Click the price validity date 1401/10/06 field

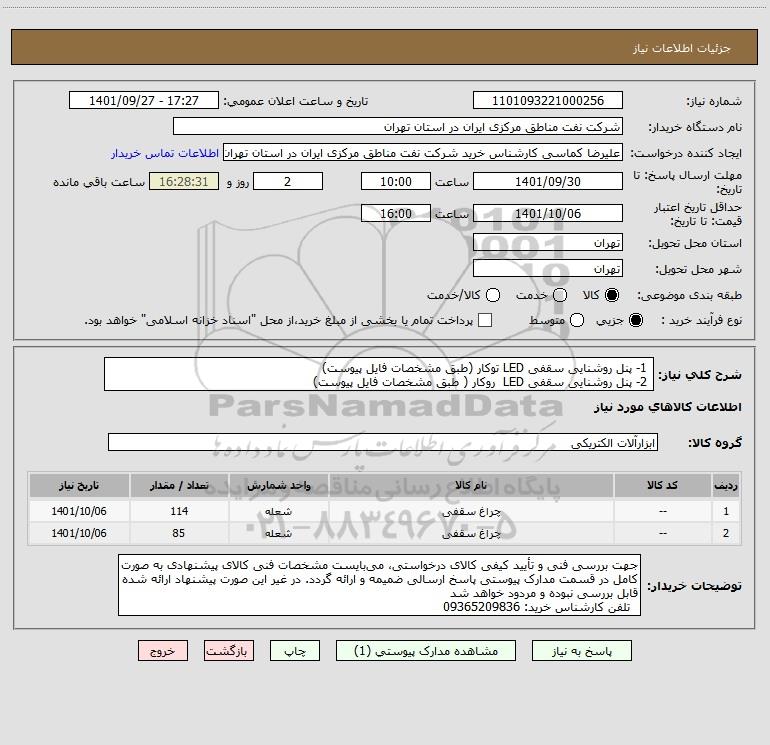[548, 213]
